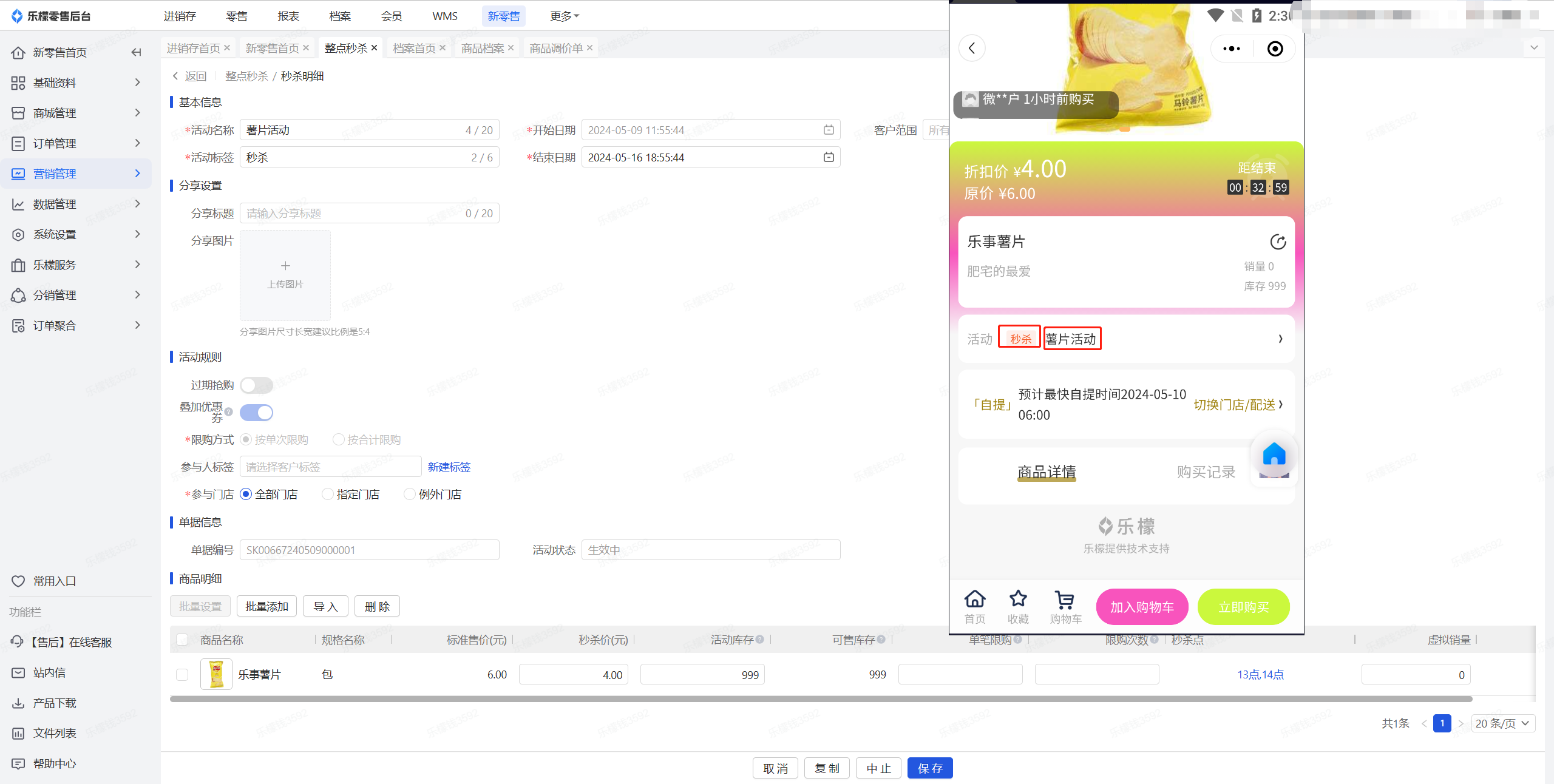Open the 20 条/页 page size dropdown
The image size is (1554, 784).
click(1503, 723)
